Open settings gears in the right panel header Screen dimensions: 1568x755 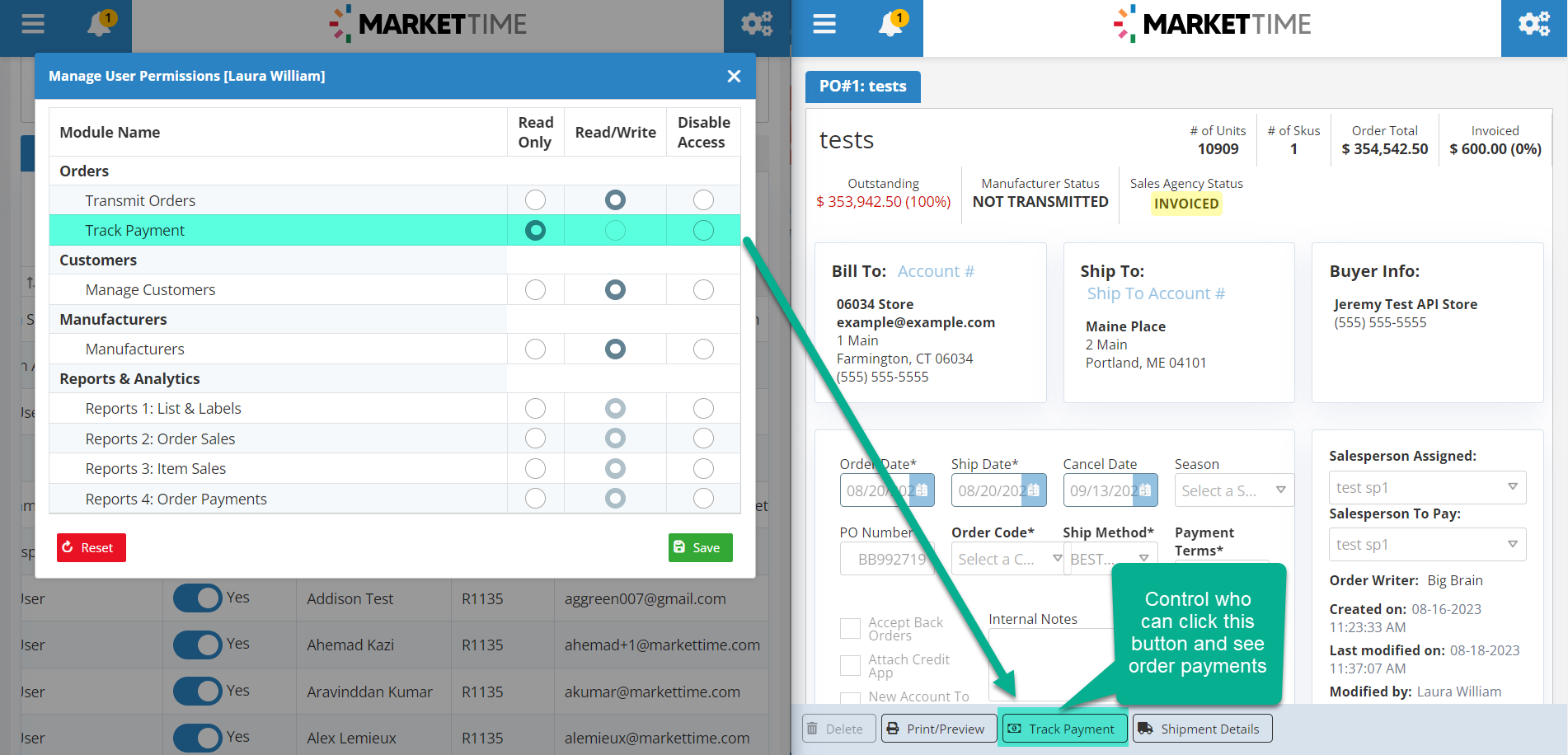(1533, 25)
